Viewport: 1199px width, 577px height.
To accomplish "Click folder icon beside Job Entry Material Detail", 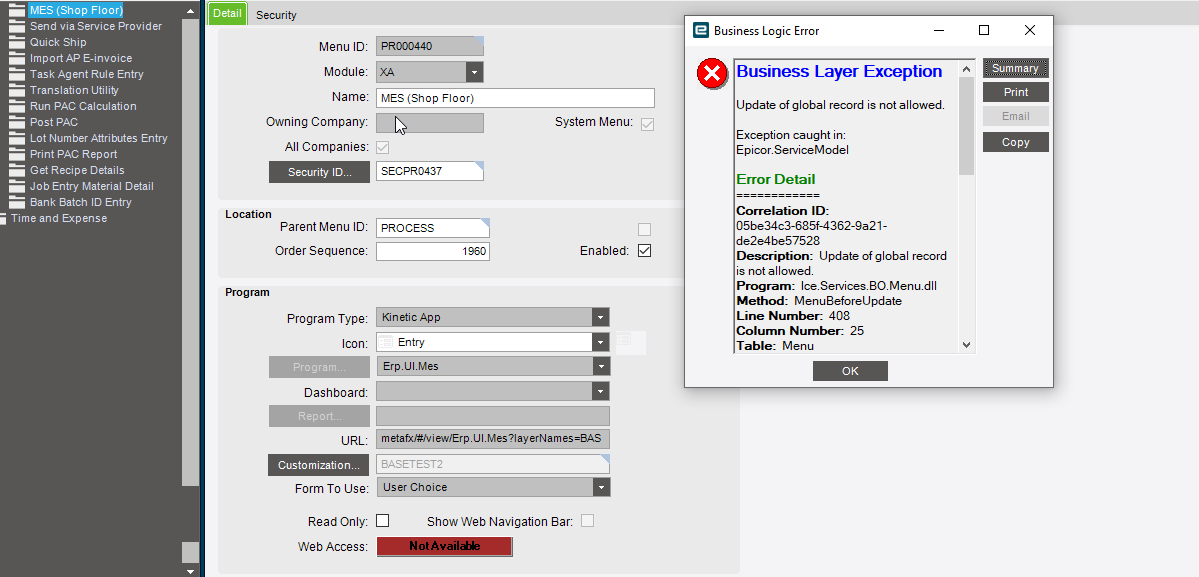I will point(17,186).
